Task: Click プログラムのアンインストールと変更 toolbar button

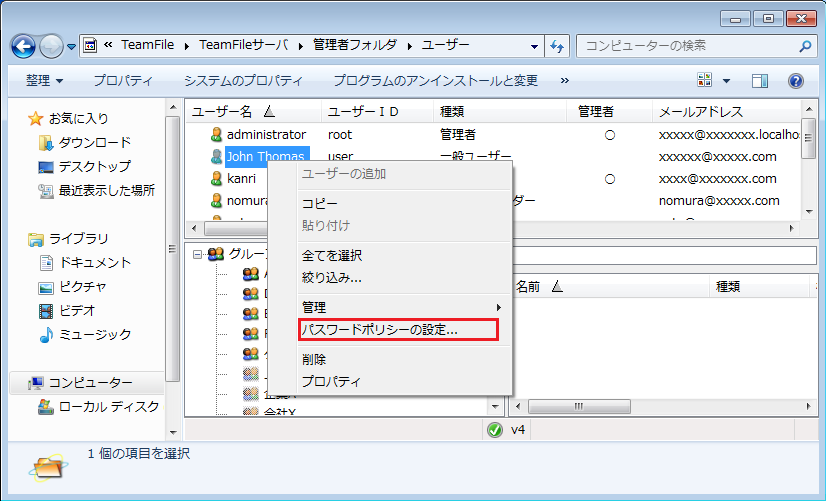Action: tap(435, 80)
